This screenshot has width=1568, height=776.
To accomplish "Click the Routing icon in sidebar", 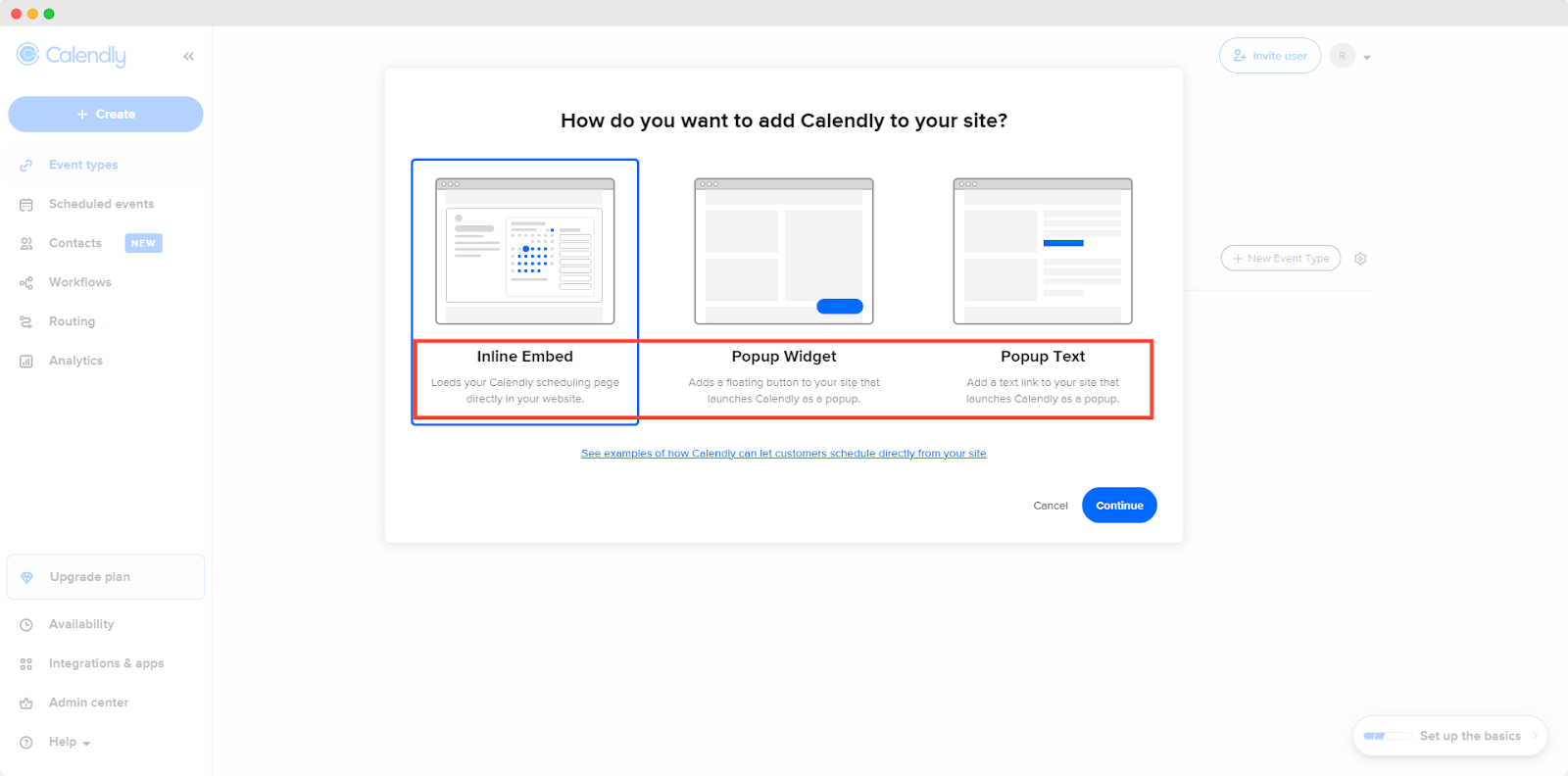I will click(x=26, y=321).
